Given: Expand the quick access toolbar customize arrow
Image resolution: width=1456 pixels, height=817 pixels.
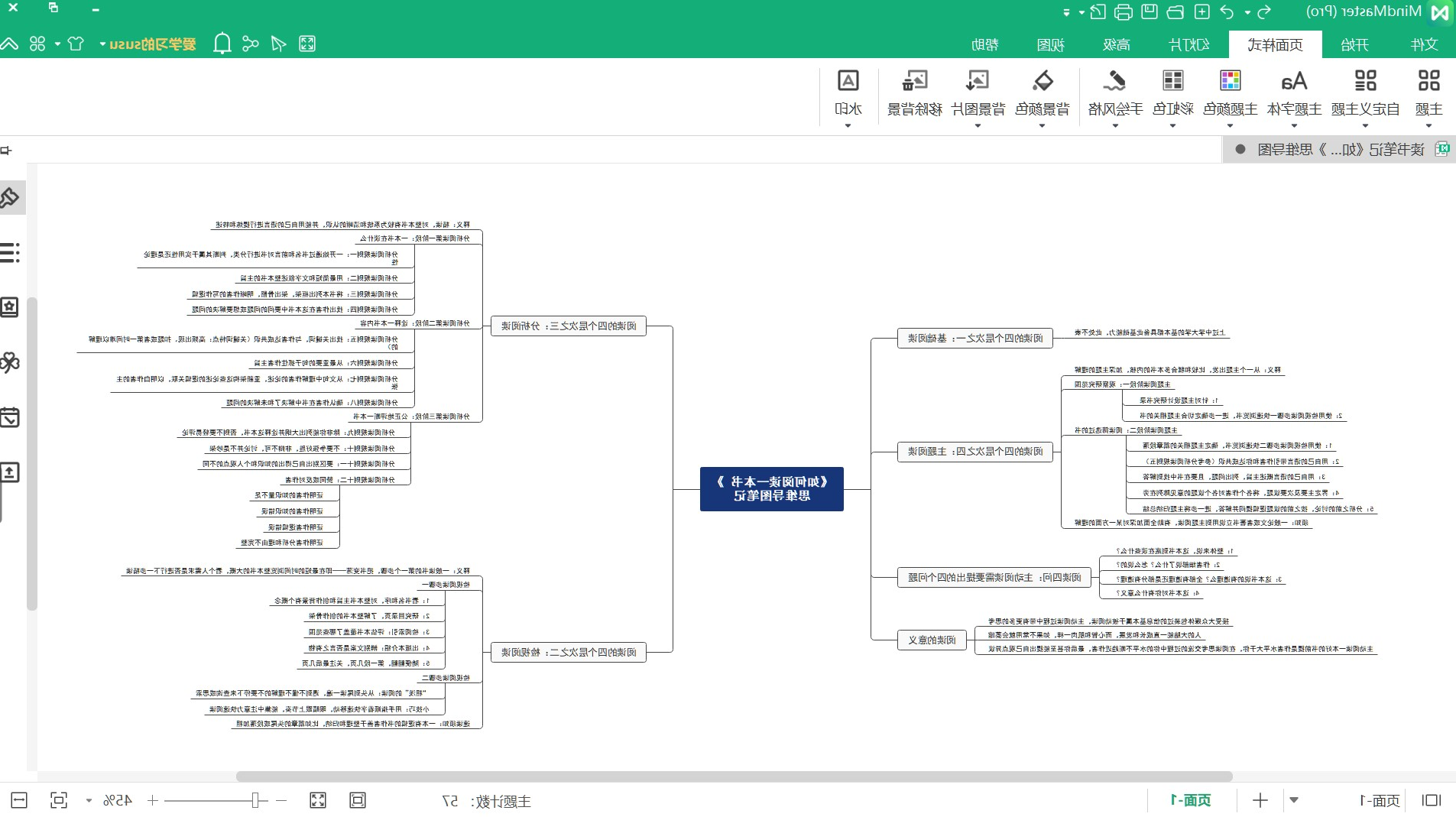Looking at the screenshot, I should [1067, 12].
